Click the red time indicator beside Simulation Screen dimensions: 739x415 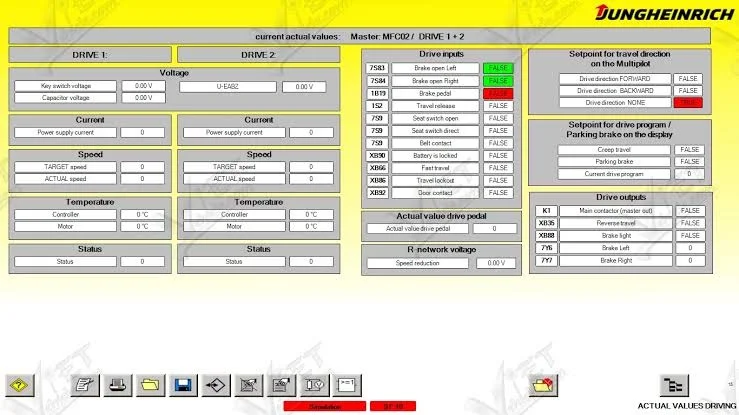click(x=393, y=406)
